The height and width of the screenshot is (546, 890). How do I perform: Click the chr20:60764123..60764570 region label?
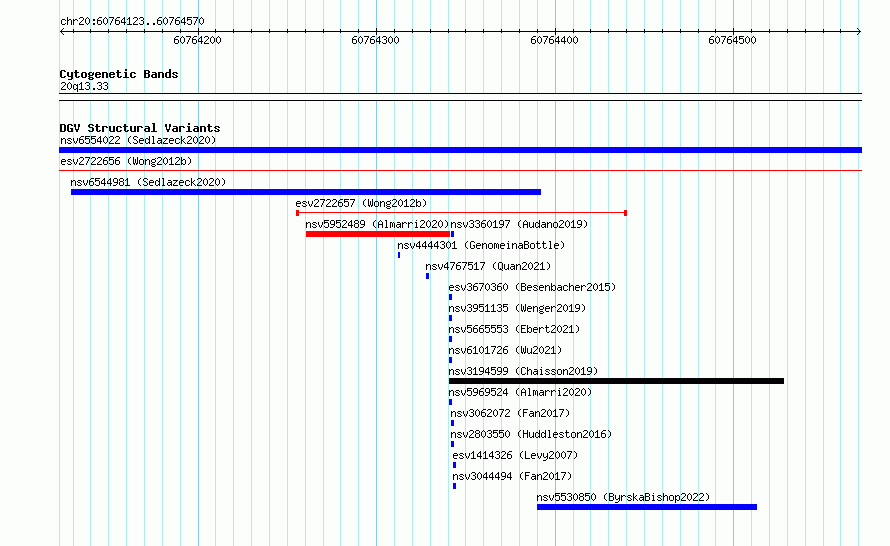coord(132,22)
